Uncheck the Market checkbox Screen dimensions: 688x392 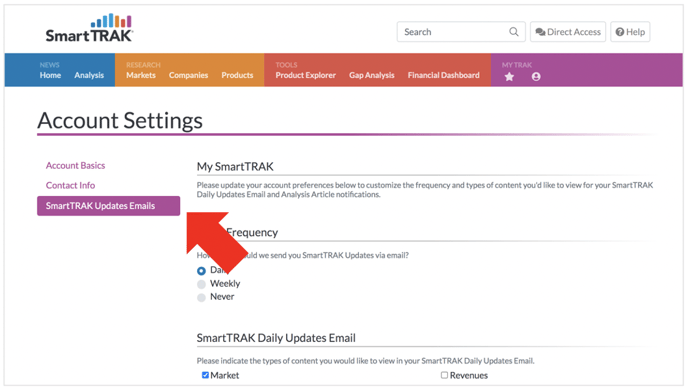pos(205,375)
